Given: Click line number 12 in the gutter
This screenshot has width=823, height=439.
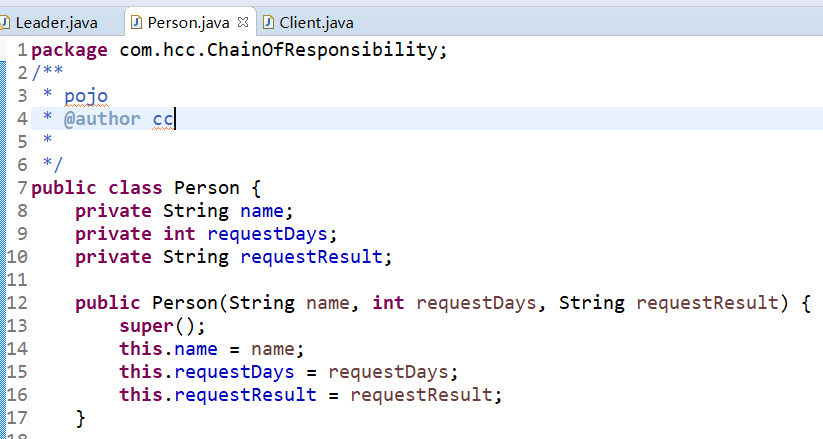Looking at the screenshot, I should pyautogui.click(x=17, y=302).
